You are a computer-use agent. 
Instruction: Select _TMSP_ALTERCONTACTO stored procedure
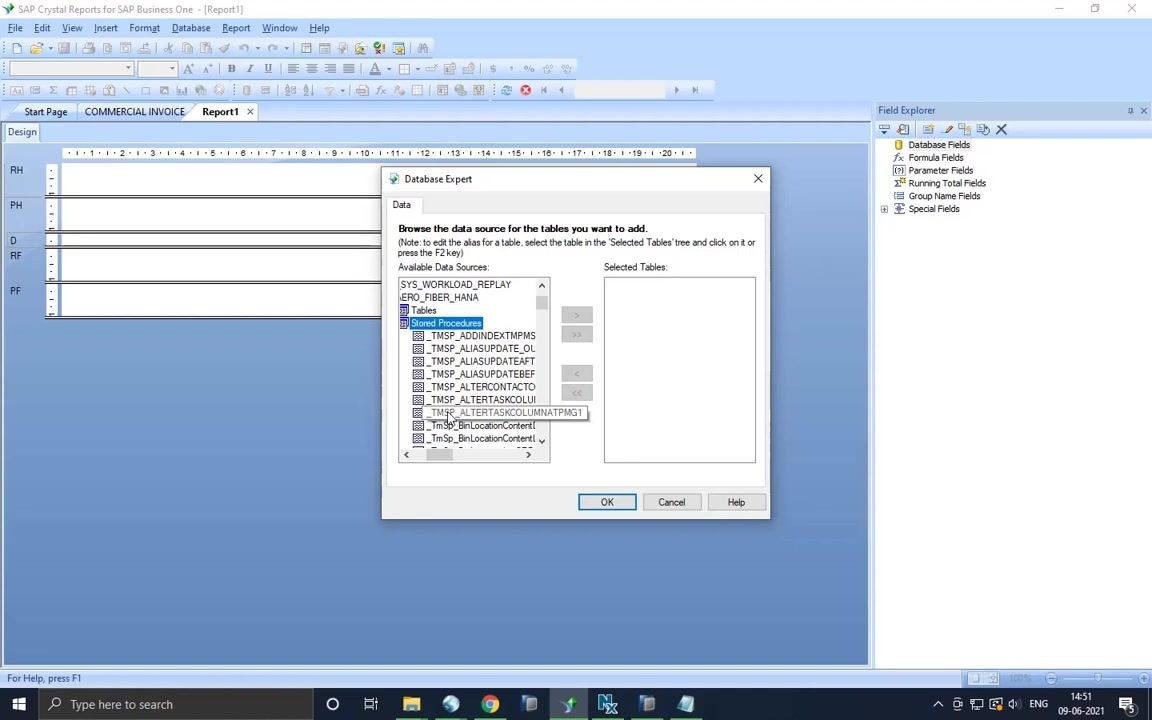481,387
